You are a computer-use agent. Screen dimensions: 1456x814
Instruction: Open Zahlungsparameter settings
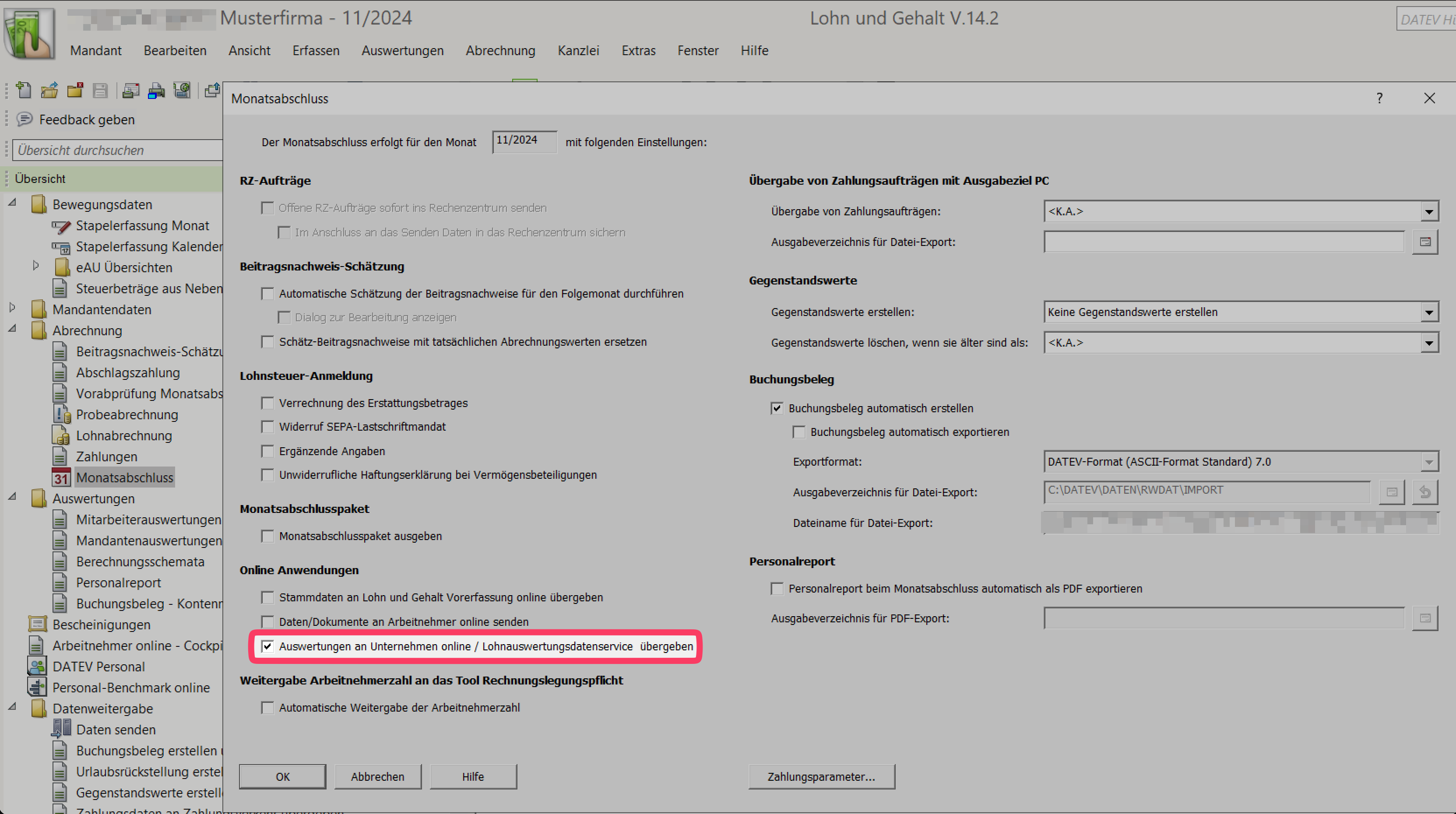pos(821,777)
